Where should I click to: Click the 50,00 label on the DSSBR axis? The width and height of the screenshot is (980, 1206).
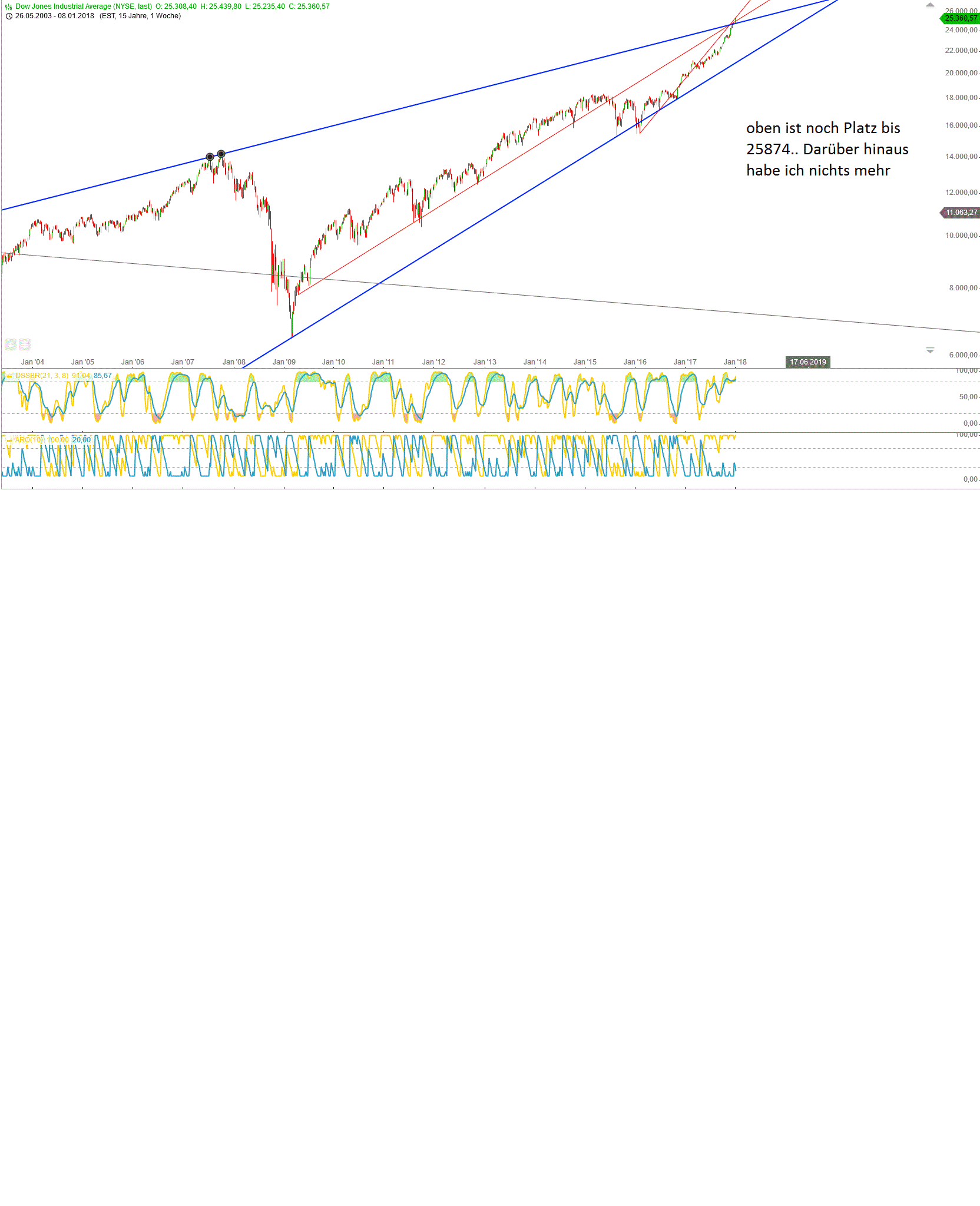[968, 397]
